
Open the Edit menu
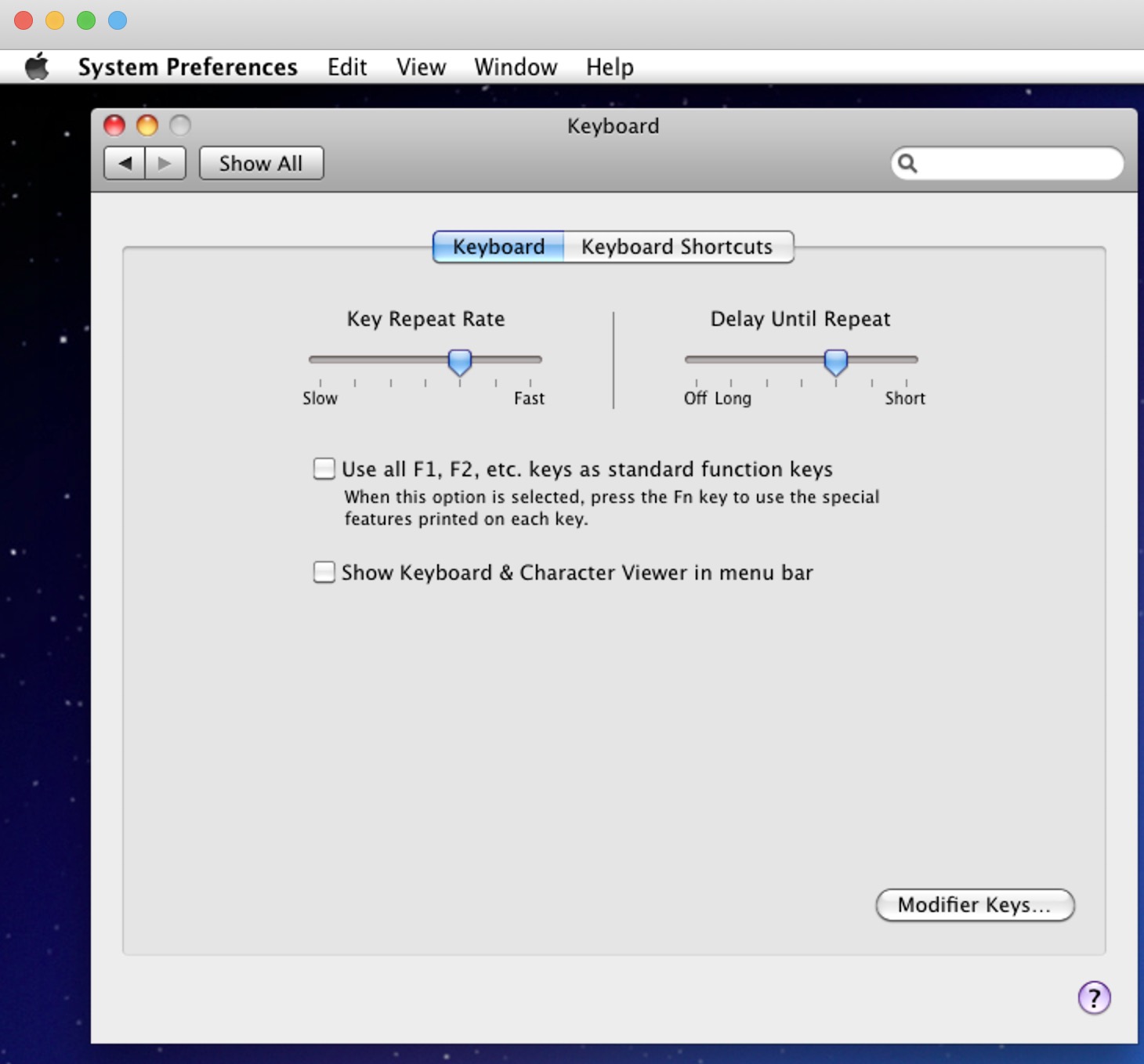pyautogui.click(x=347, y=67)
